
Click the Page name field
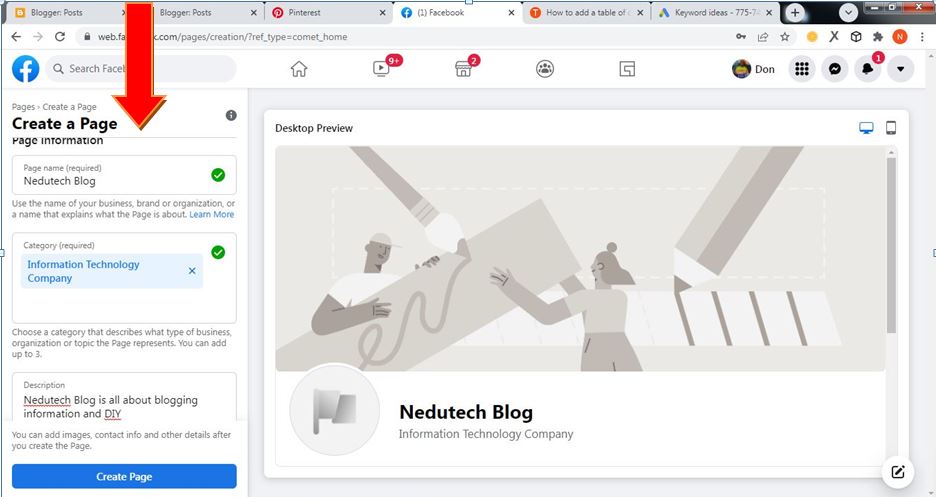coord(124,175)
